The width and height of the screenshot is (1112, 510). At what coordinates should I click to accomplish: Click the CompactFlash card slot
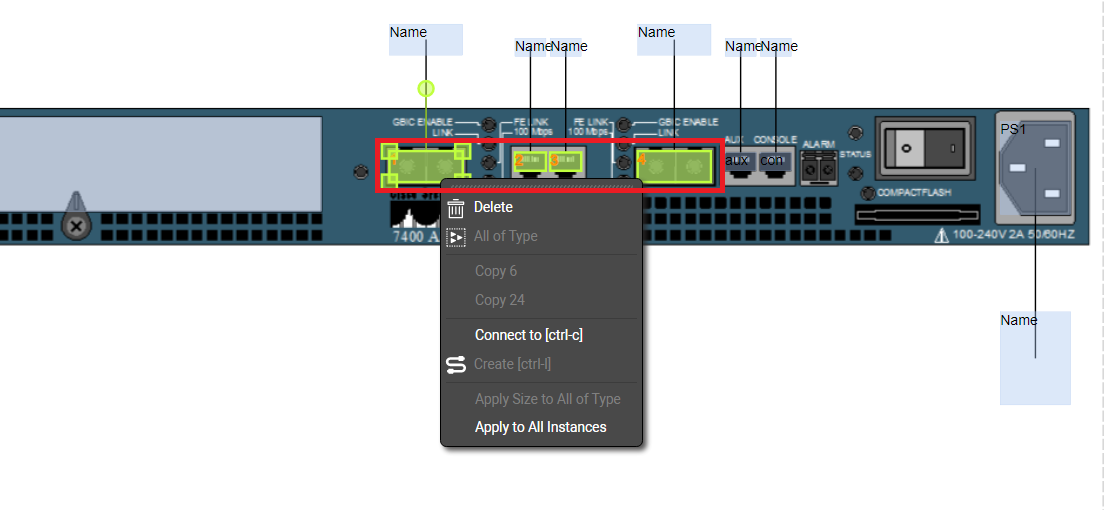[x=914, y=214]
